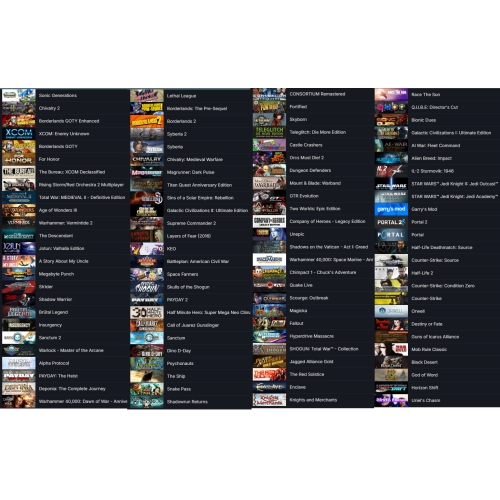Open "Sins of a Solar Empire: Rebellion"
The image size is (500, 500).
pos(200,198)
